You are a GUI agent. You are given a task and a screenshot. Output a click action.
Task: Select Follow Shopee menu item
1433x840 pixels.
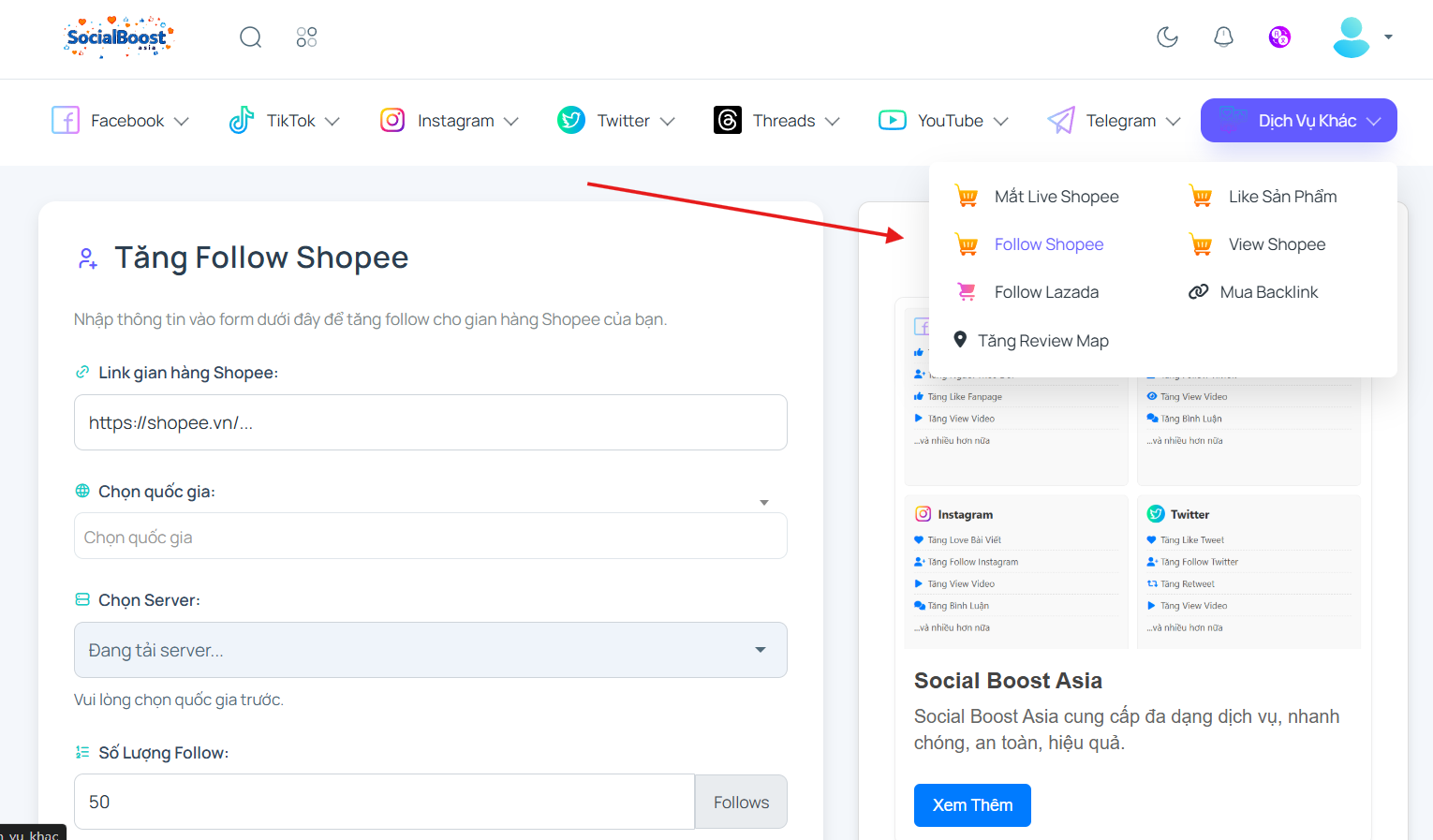(1049, 244)
